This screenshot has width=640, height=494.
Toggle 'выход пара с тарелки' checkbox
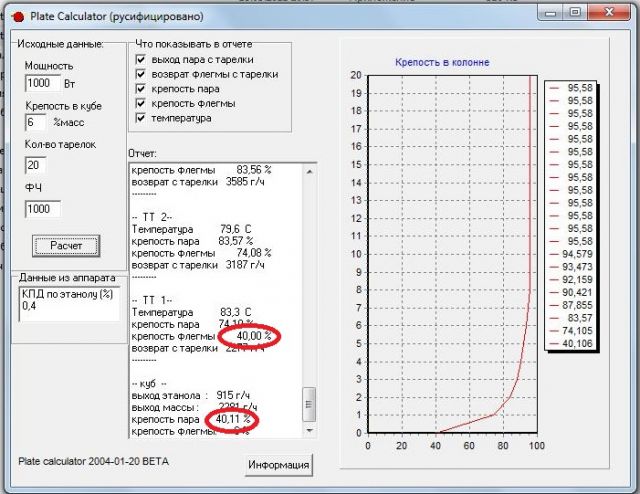coord(141,60)
